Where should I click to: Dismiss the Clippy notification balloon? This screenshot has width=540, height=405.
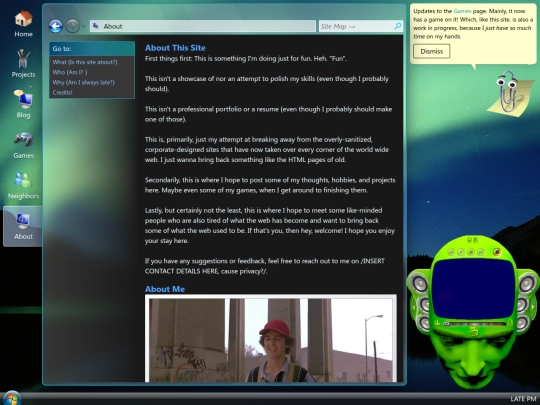[x=432, y=51]
